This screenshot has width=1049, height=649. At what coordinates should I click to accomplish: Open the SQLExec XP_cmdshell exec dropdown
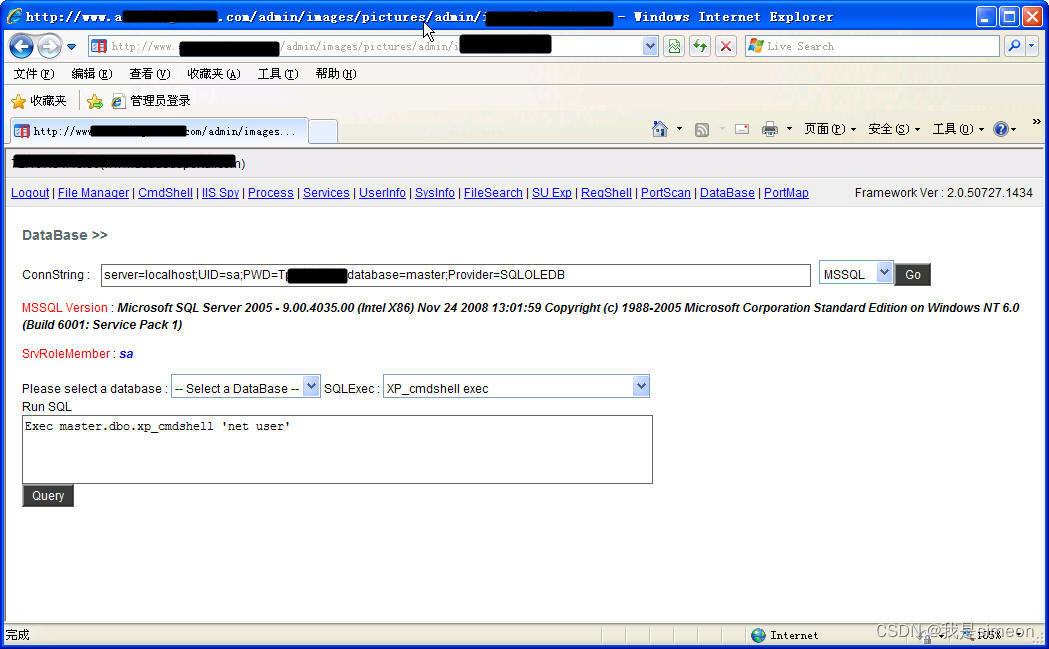tap(516, 387)
